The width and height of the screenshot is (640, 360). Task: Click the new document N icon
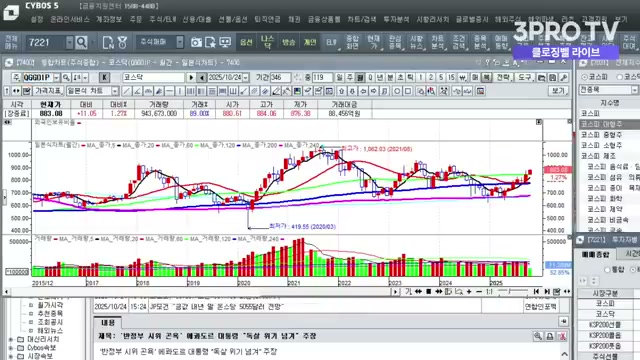pos(108,42)
